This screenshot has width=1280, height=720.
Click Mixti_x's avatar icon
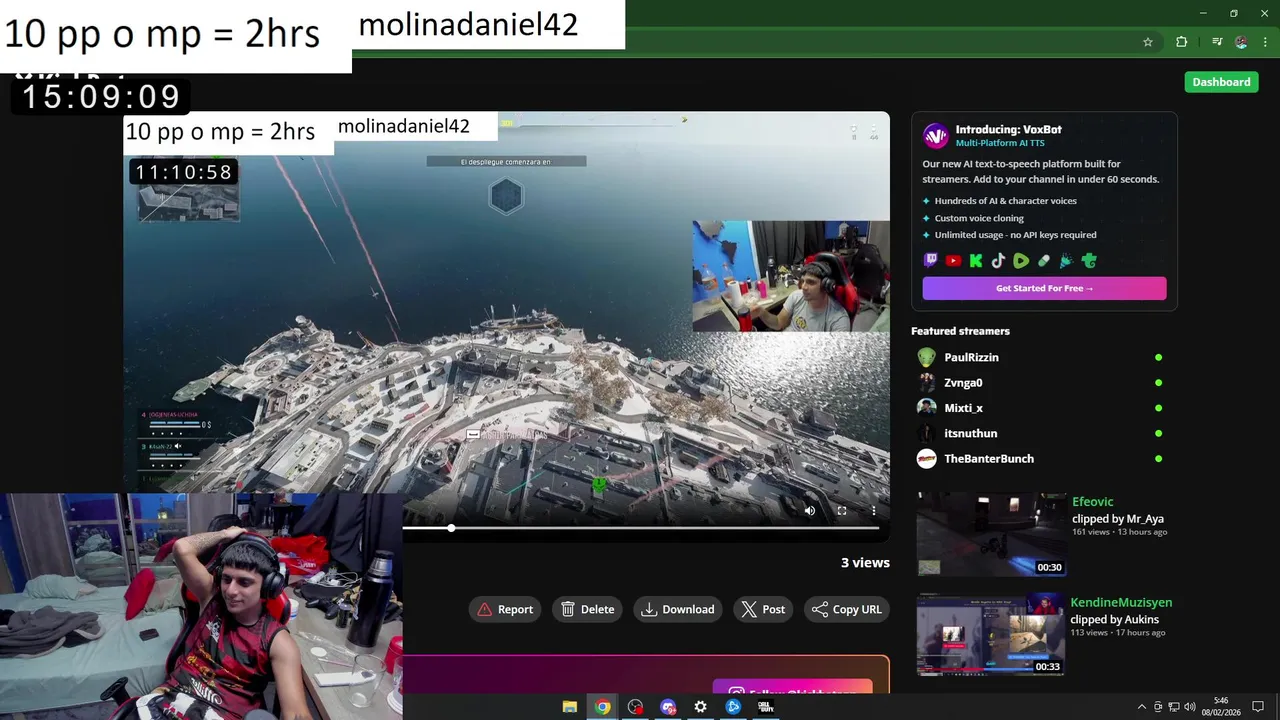927,408
